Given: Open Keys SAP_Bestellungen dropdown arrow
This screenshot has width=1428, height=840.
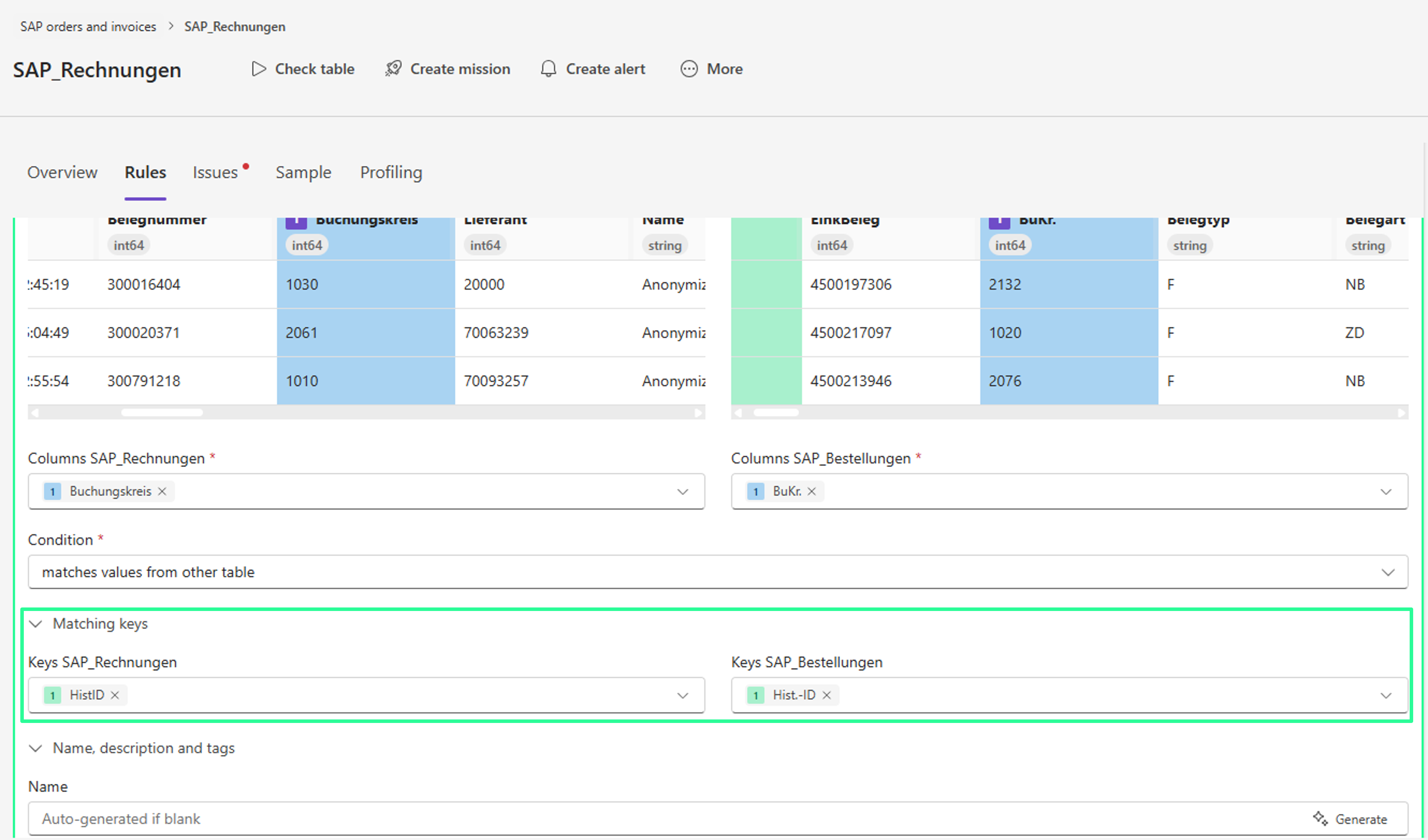Looking at the screenshot, I should click(x=1386, y=696).
